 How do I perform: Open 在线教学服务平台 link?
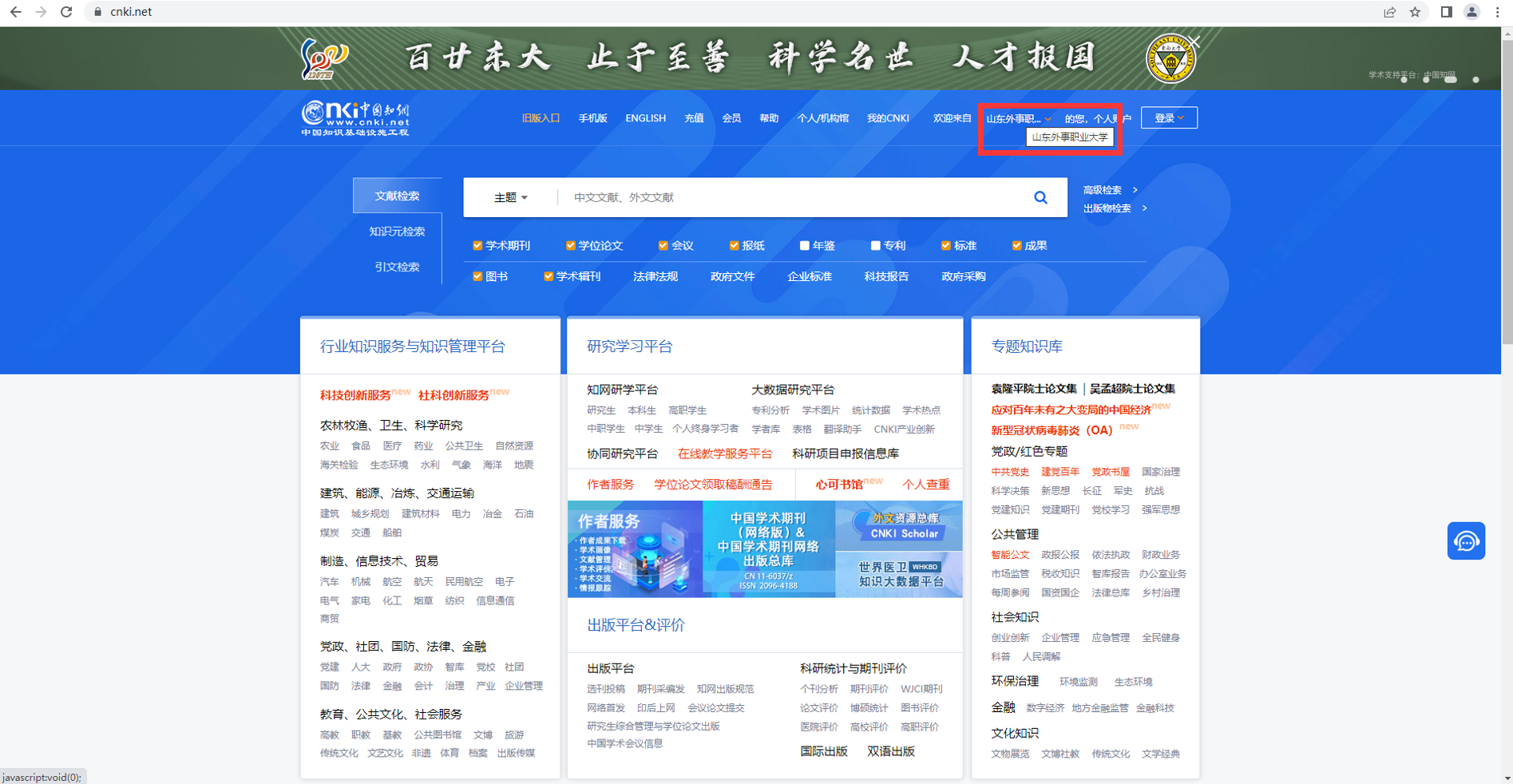point(725,453)
